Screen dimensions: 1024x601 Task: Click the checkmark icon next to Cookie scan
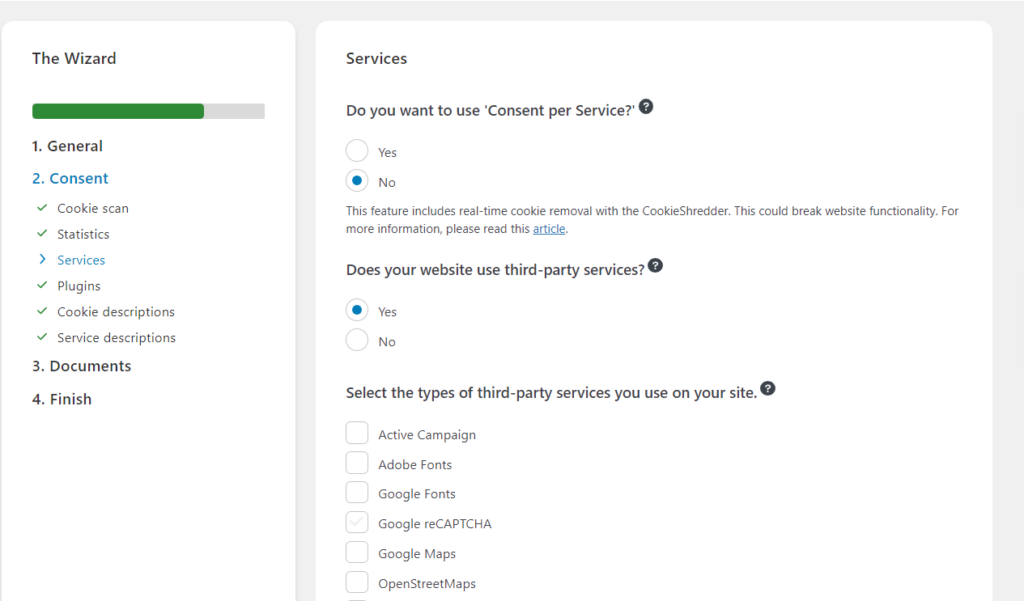point(42,208)
